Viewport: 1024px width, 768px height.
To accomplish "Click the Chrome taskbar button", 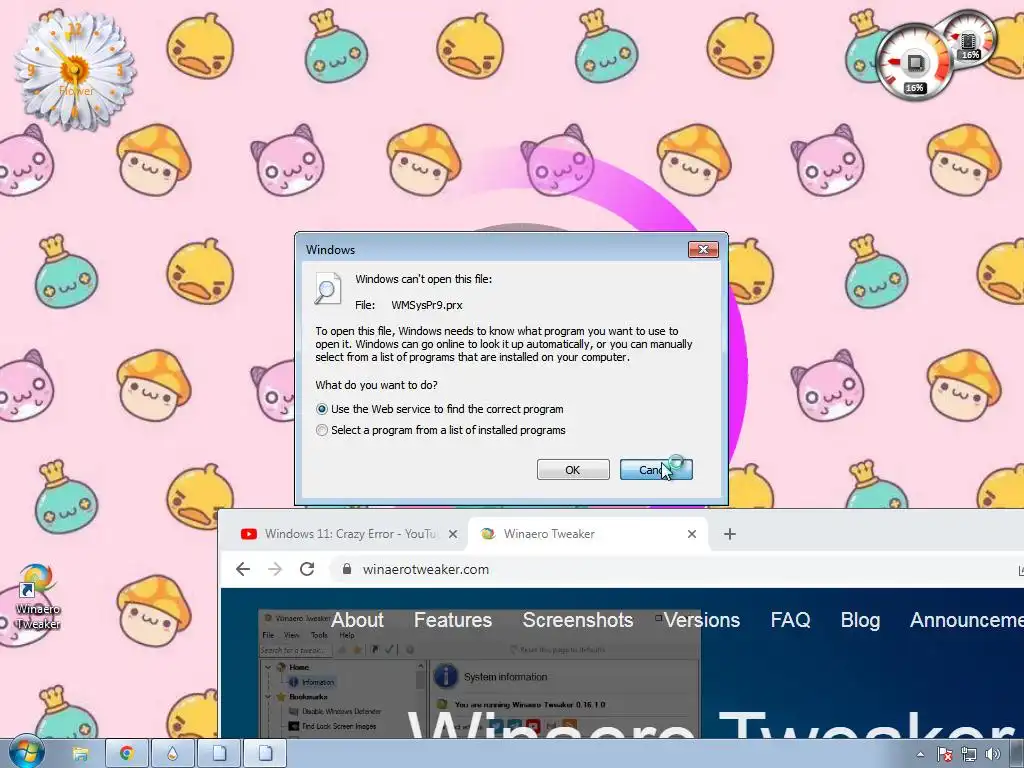I will point(126,754).
